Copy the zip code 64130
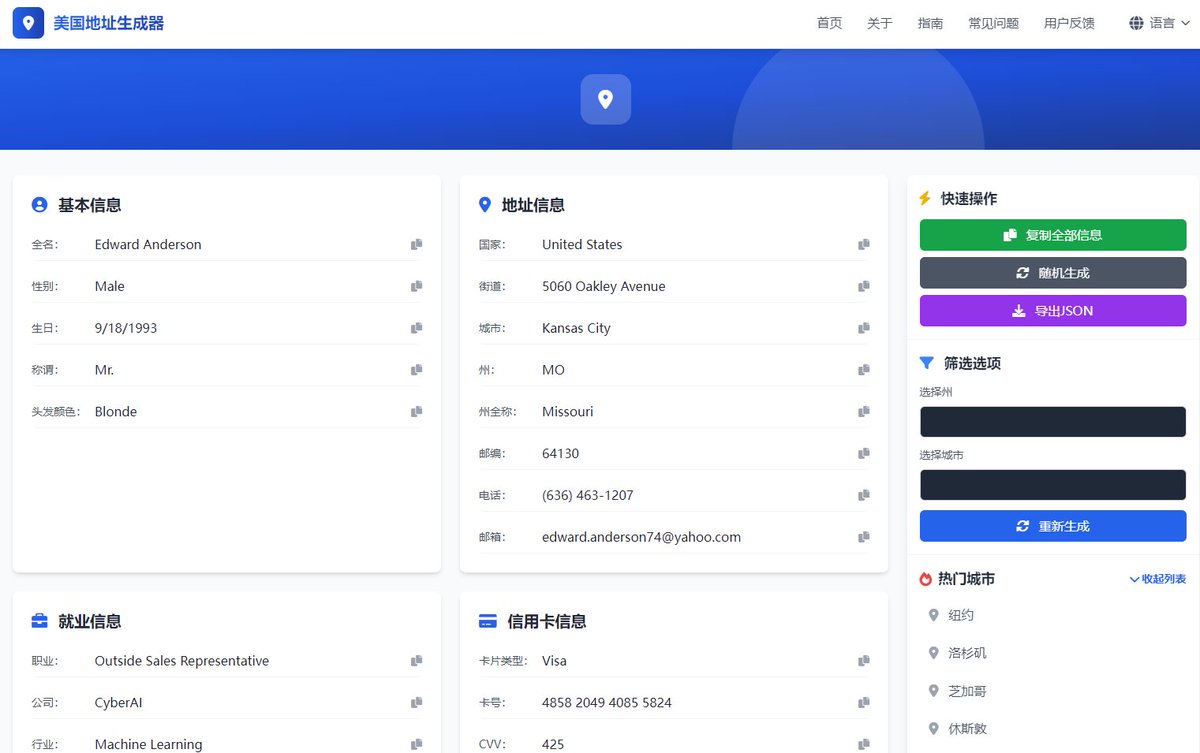The height and width of the screenshot is (753, 1200). pos(864,454)
